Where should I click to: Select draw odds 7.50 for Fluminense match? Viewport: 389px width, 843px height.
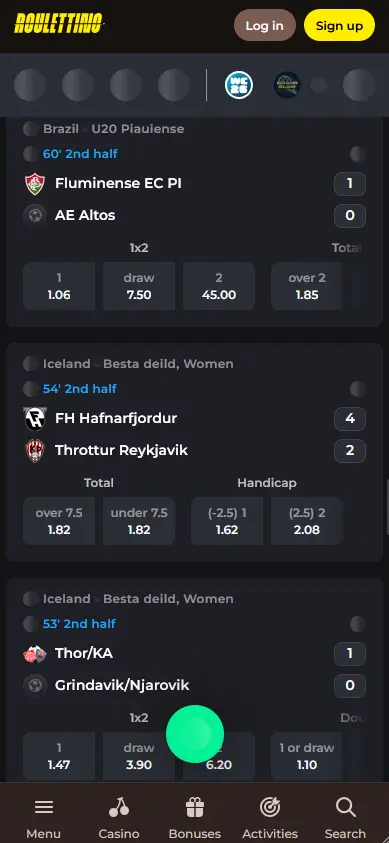pyautogui.click(x=139, y=286)
